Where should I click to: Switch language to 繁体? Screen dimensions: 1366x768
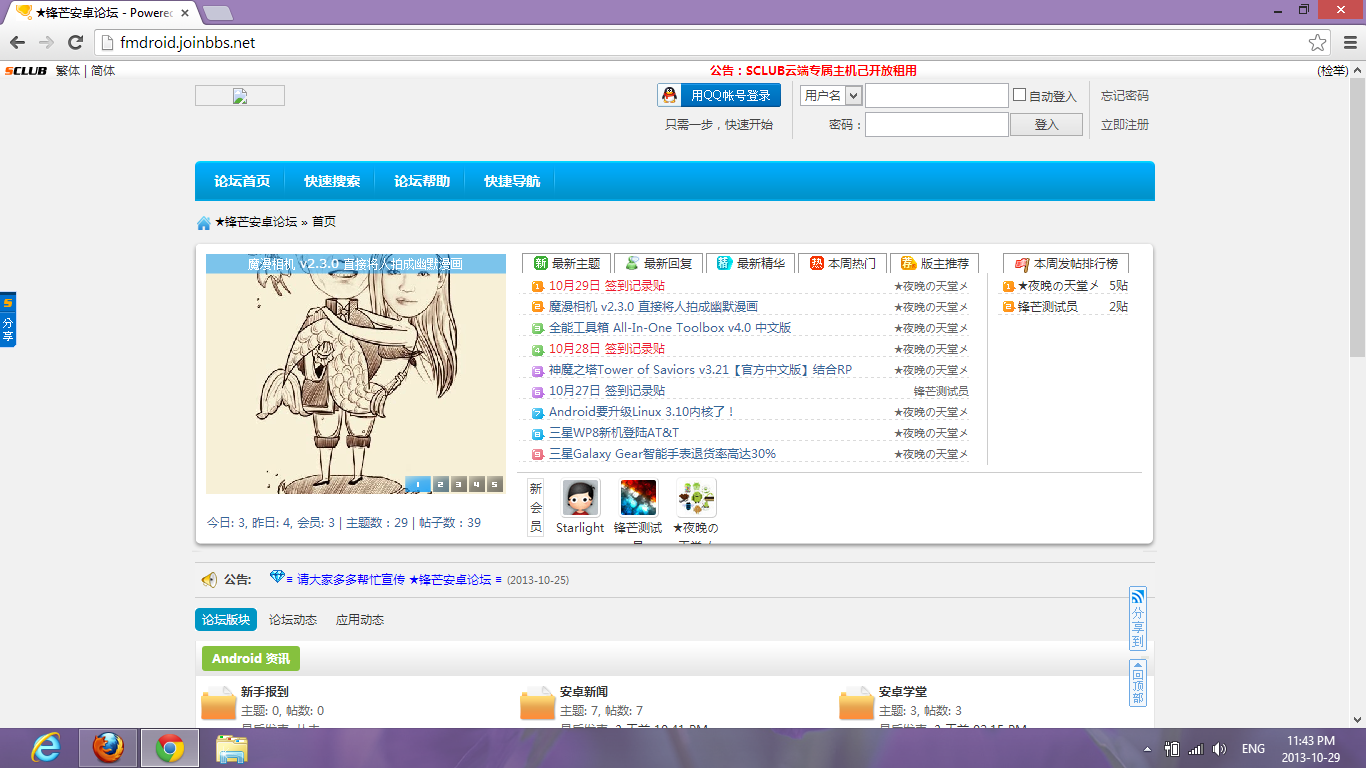click(68, 71)
